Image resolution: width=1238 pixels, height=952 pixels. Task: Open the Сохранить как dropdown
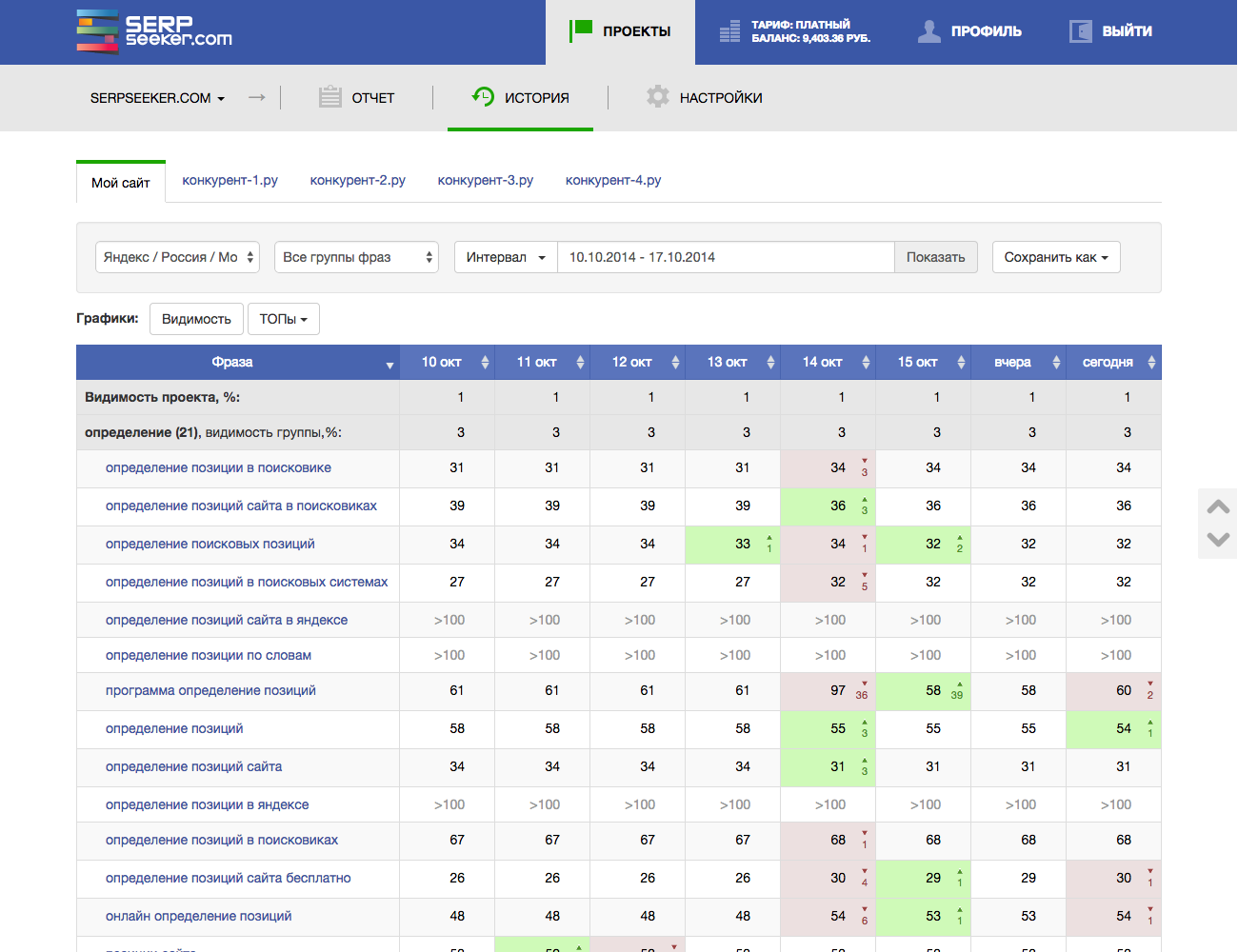pyautogui.click(x=1055, y=257)
